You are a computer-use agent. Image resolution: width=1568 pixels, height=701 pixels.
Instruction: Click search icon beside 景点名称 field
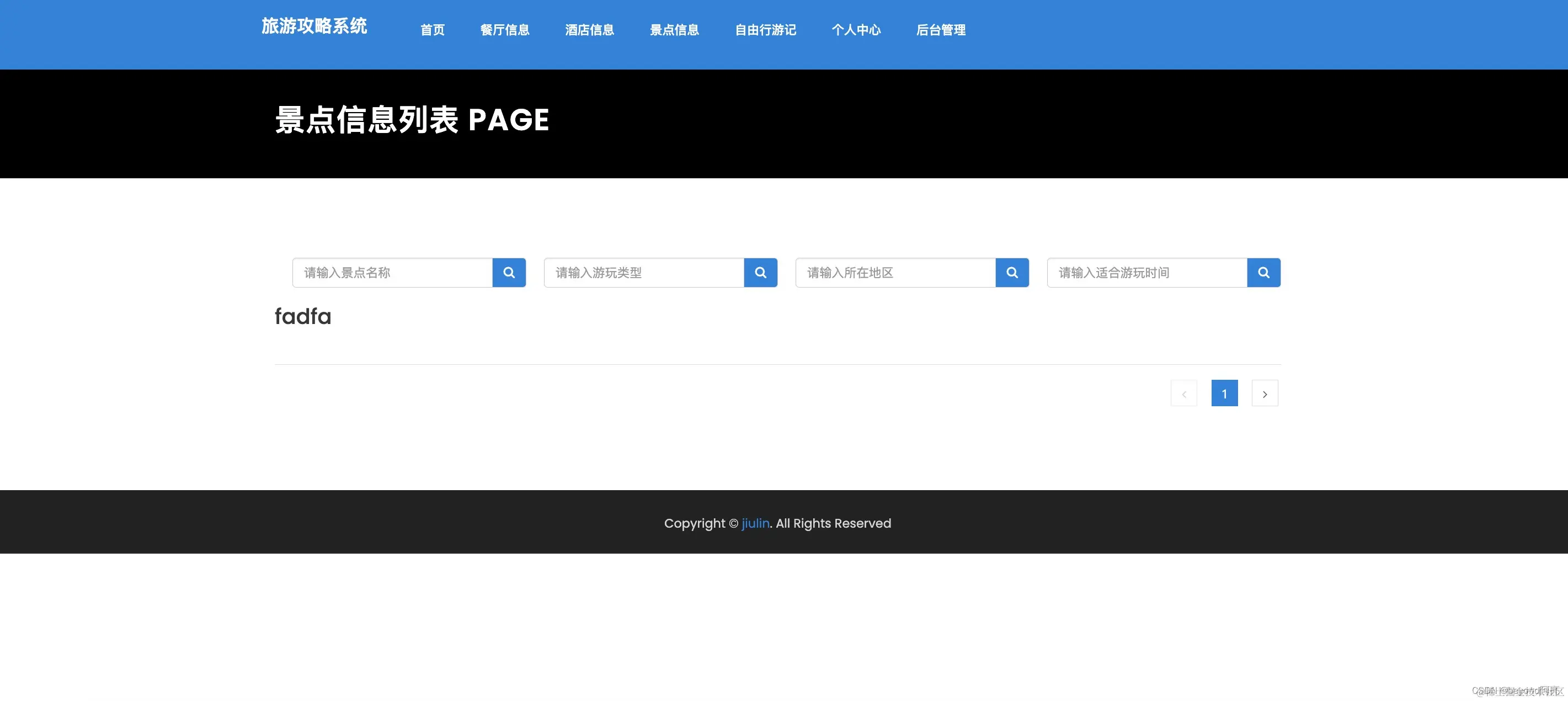[509, 272]
